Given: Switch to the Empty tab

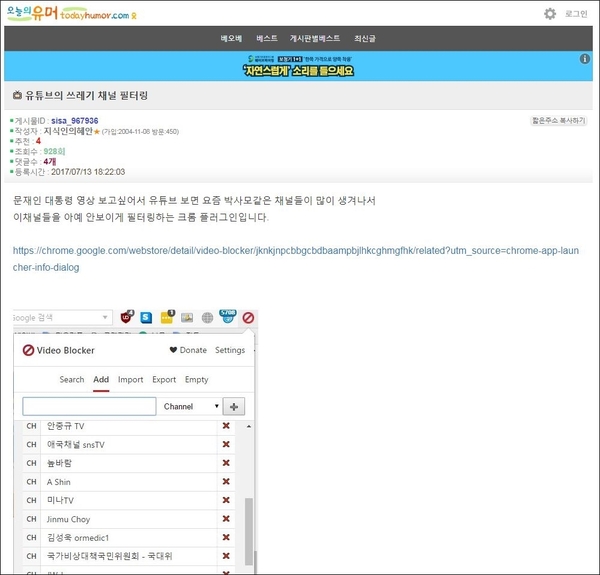Looking at the screenshot, I should click(197, 380).
